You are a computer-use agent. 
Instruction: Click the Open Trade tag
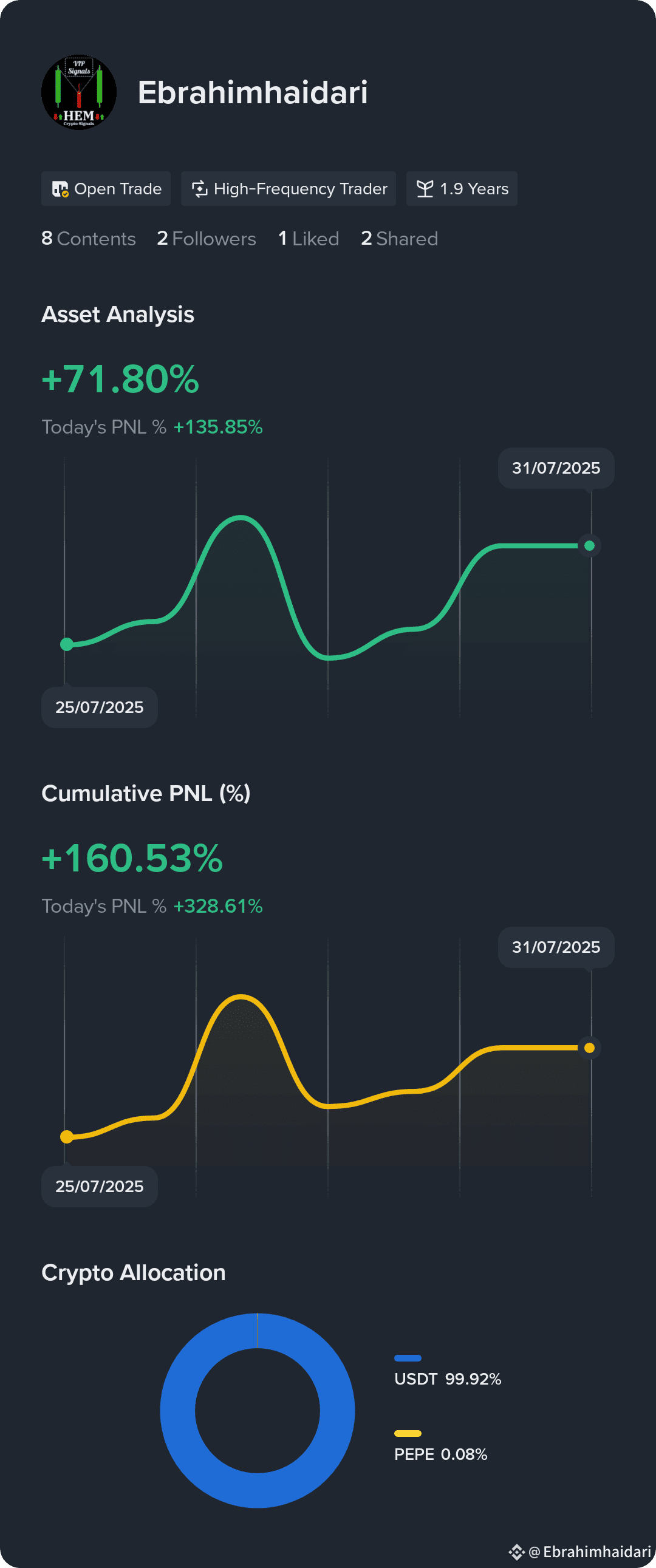[106, 189]
